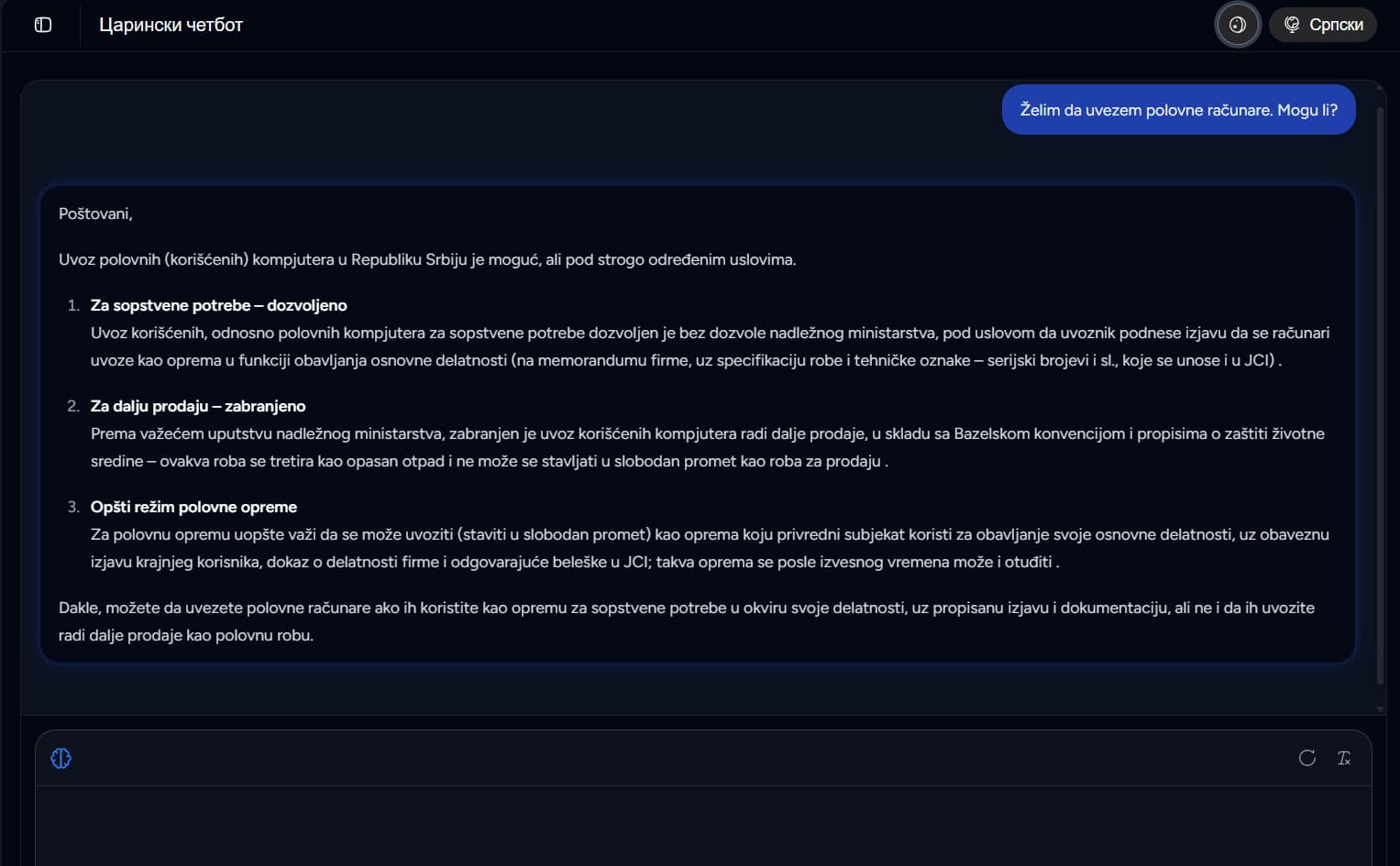
Task: Click the refresh circular-arrow icon
Action: coord(1307,758)
